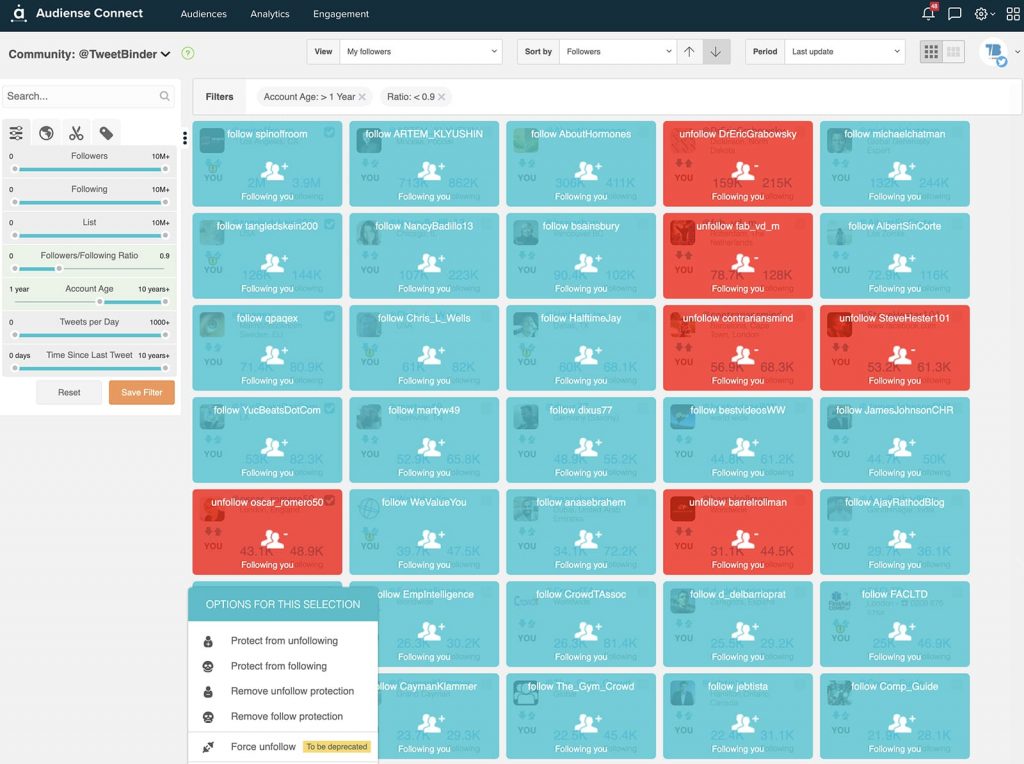Remove the Account Age filter chip
The image size is (1024, 764).
(x=362, y=97)
